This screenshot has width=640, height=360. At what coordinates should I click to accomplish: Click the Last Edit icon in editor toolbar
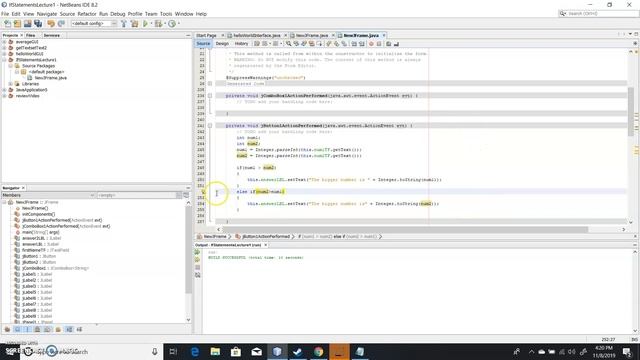(257, 43)
